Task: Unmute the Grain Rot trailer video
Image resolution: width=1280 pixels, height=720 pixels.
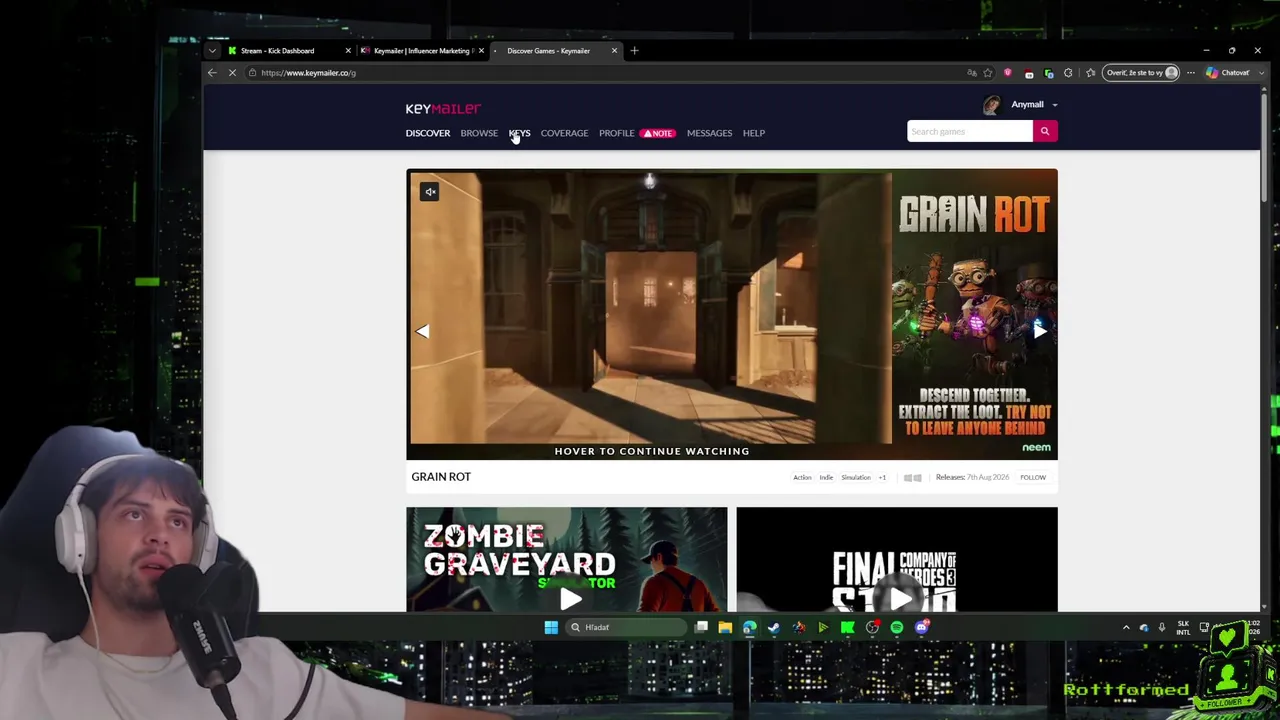Action: coord(429,192)
